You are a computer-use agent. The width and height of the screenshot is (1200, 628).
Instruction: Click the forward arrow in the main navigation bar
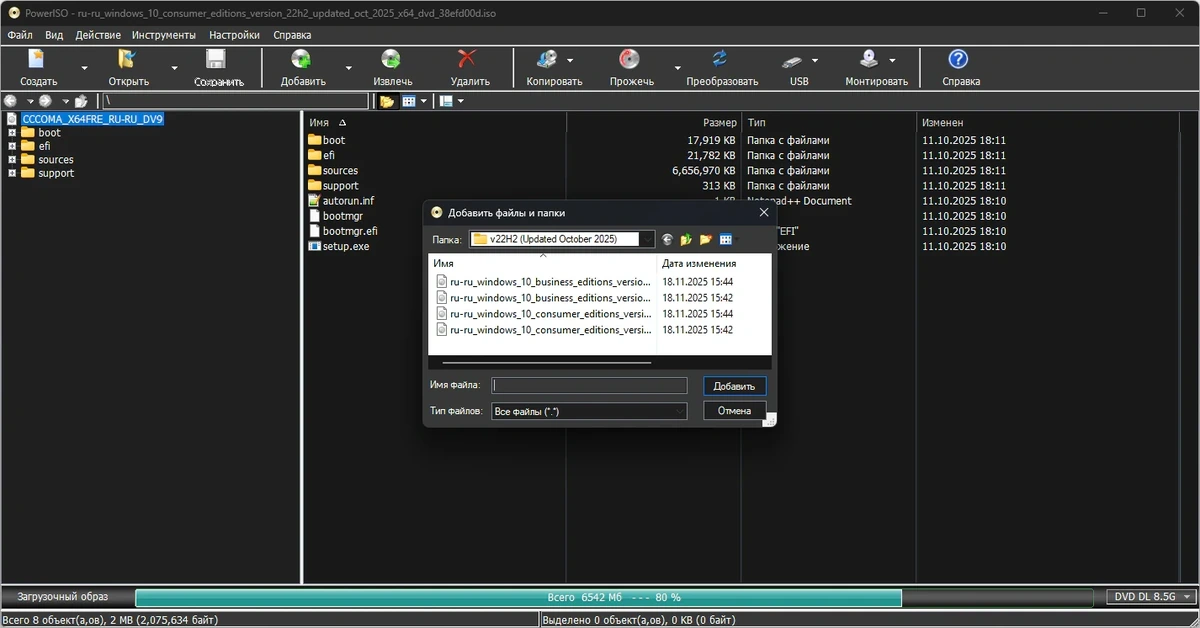click(x=45, y=101)
